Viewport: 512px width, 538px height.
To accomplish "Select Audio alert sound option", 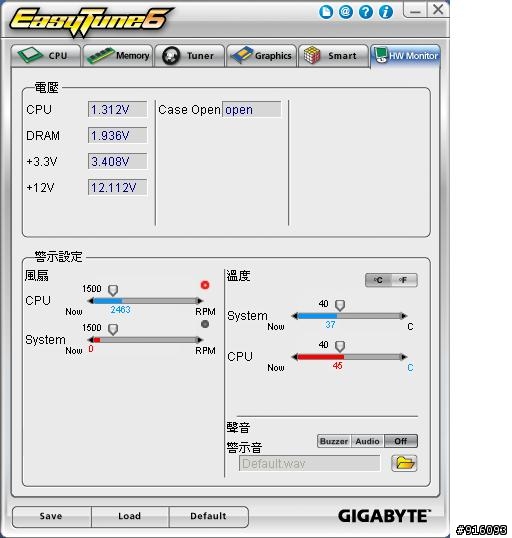I will pyautogui.click(x=367, y=441).
